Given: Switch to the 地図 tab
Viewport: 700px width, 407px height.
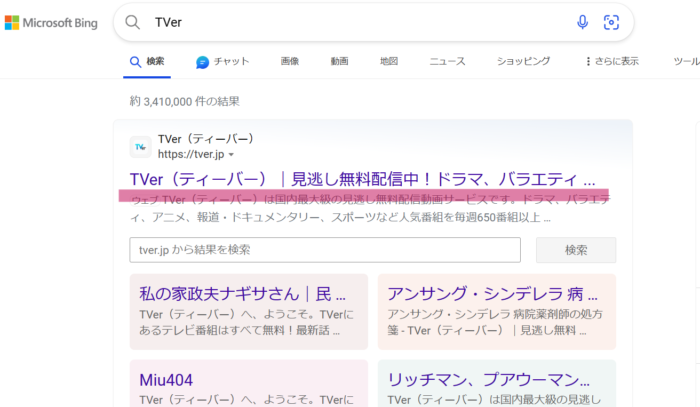Looking at the screenshot, I should 389,61.
